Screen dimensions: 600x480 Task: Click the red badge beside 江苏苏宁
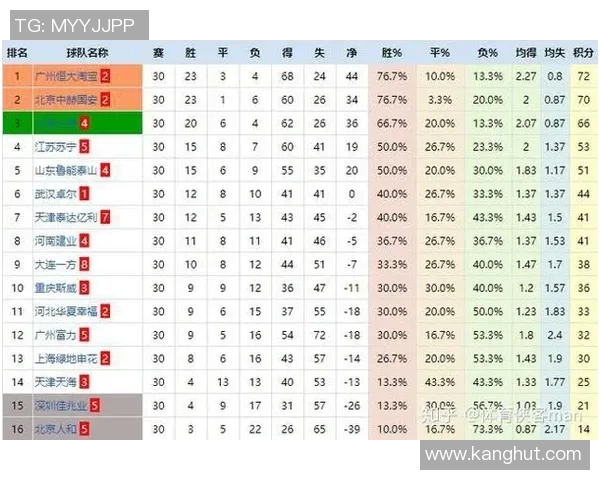(x=85, y=147)
